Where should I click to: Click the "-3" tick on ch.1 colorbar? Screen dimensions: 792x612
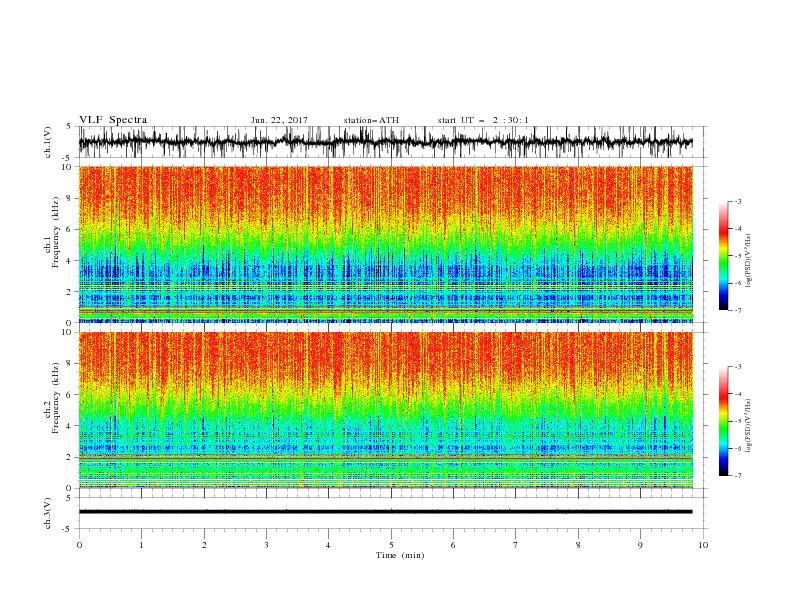click(737, 201)
